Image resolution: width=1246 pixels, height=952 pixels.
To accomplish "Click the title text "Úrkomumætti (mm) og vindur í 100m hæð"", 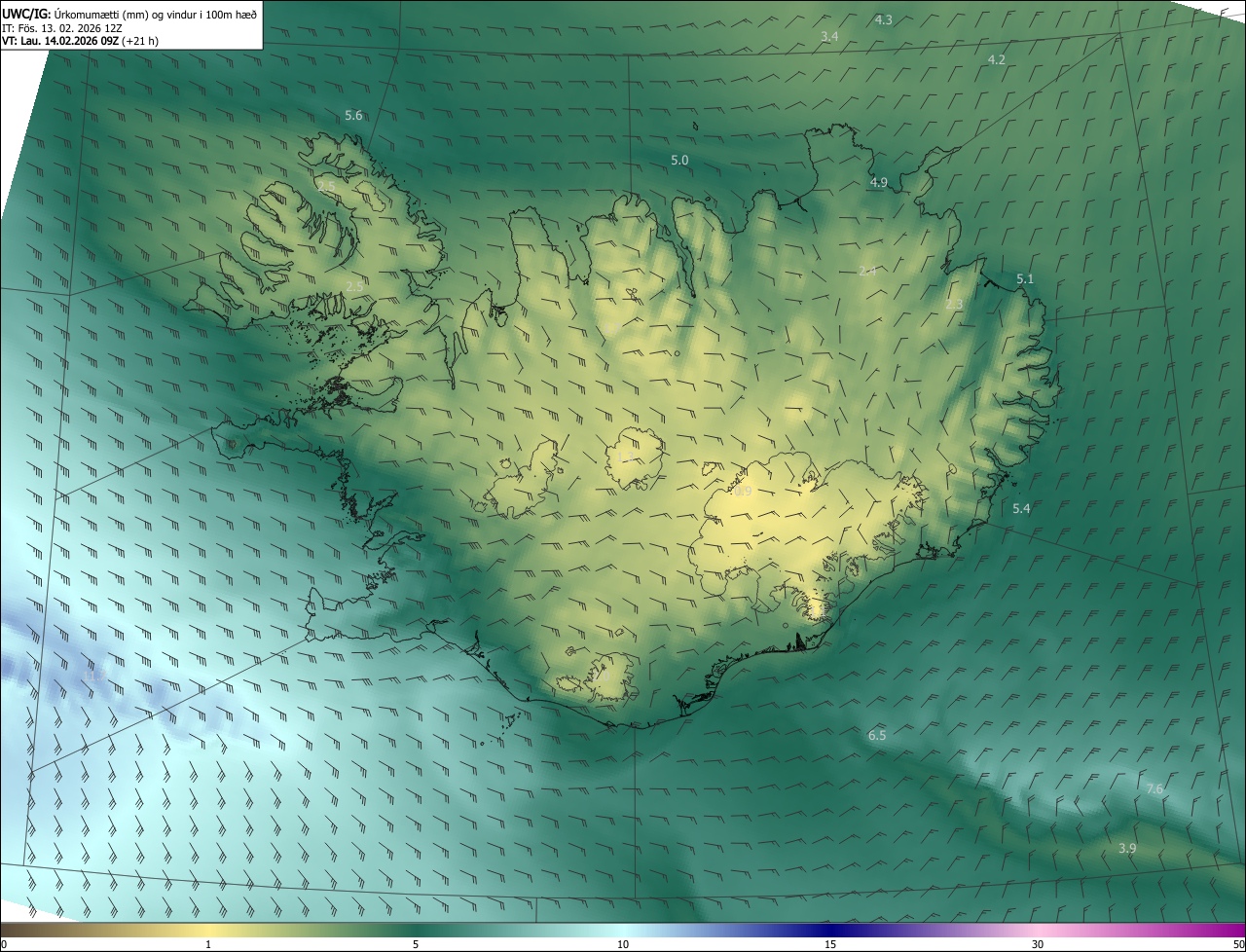I will pos(156,13).
